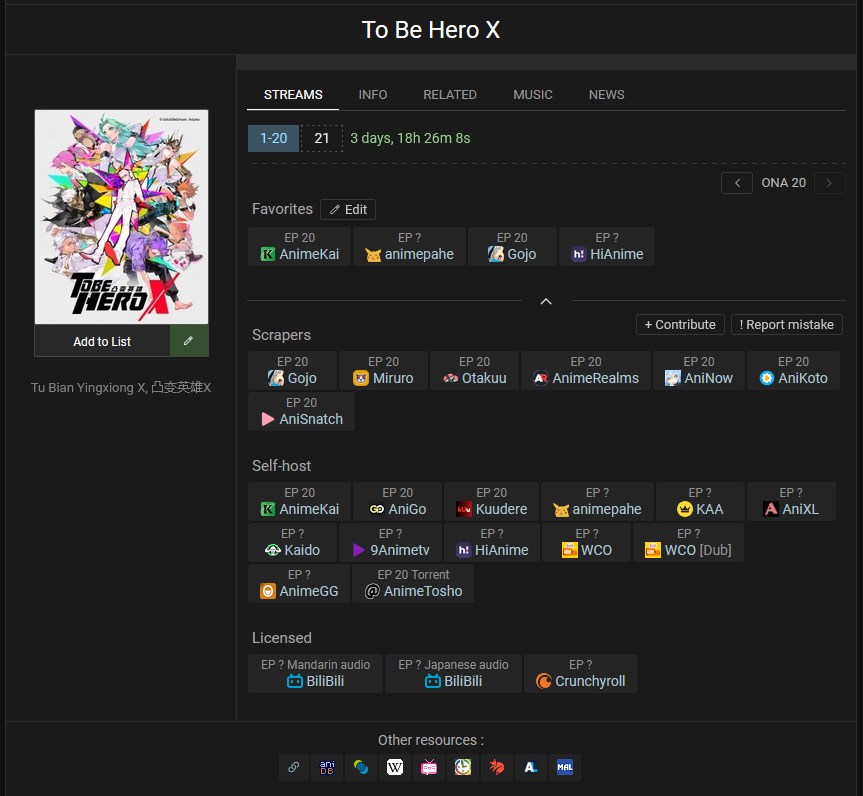Select upcoming episode 21
The image size is (863, 796).
[322, 138]
